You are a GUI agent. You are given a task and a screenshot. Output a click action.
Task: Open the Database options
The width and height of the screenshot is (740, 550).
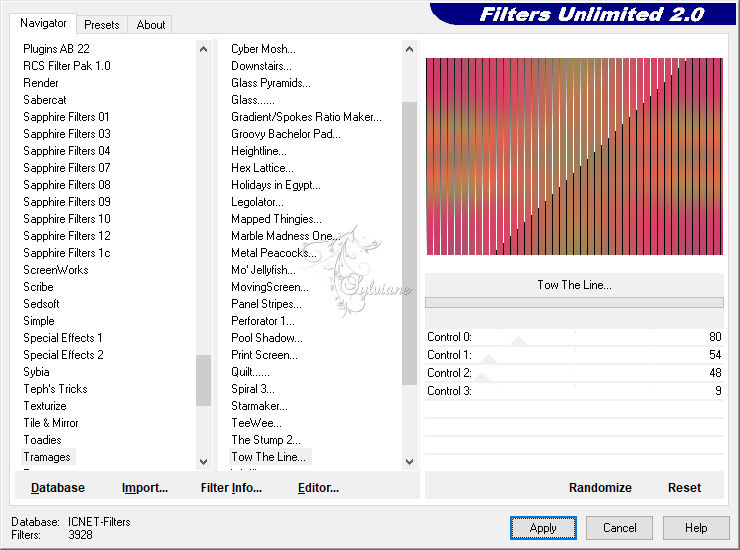click(58, 488)
